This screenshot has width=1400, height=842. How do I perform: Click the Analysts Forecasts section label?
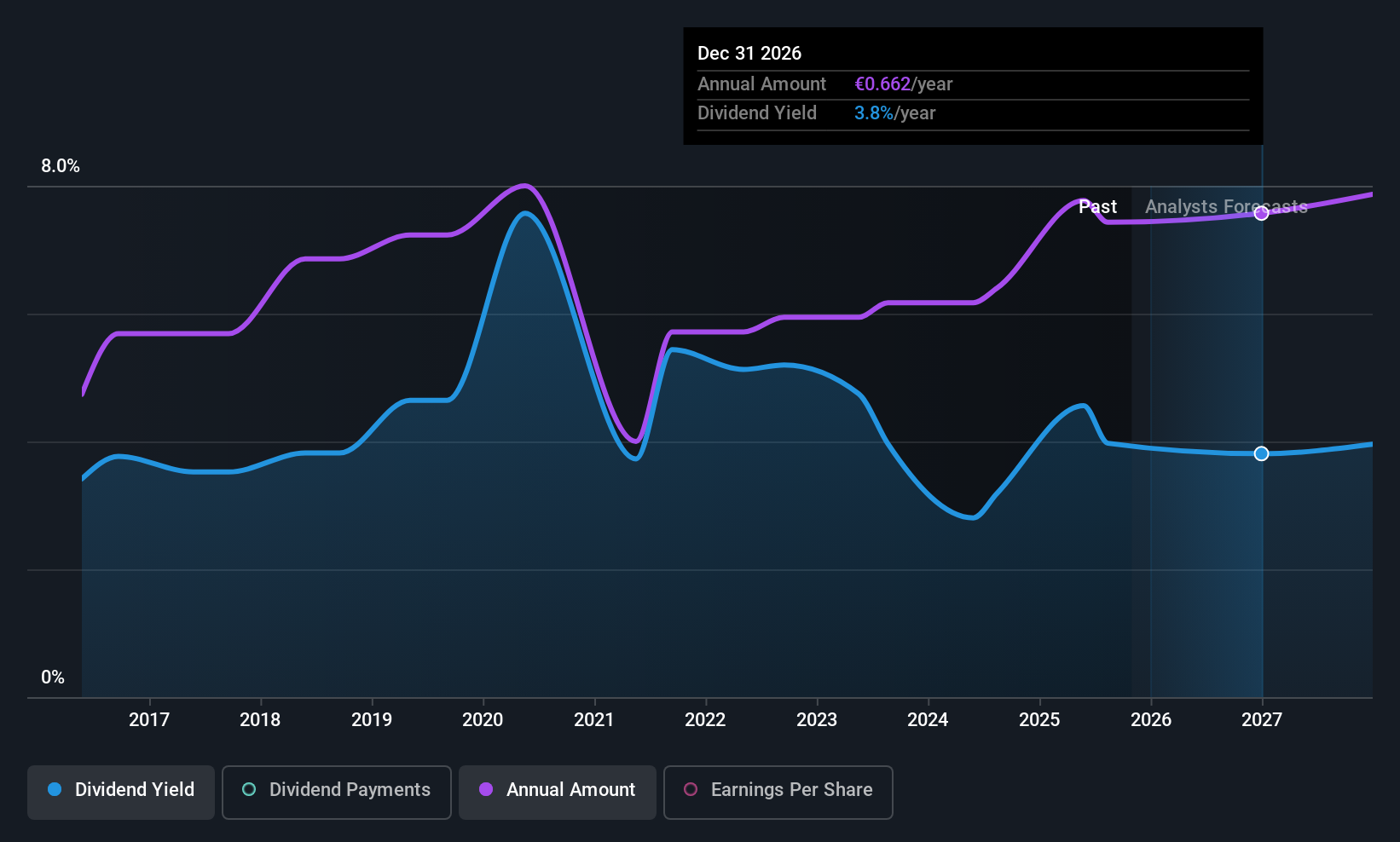click(1225, 206)
